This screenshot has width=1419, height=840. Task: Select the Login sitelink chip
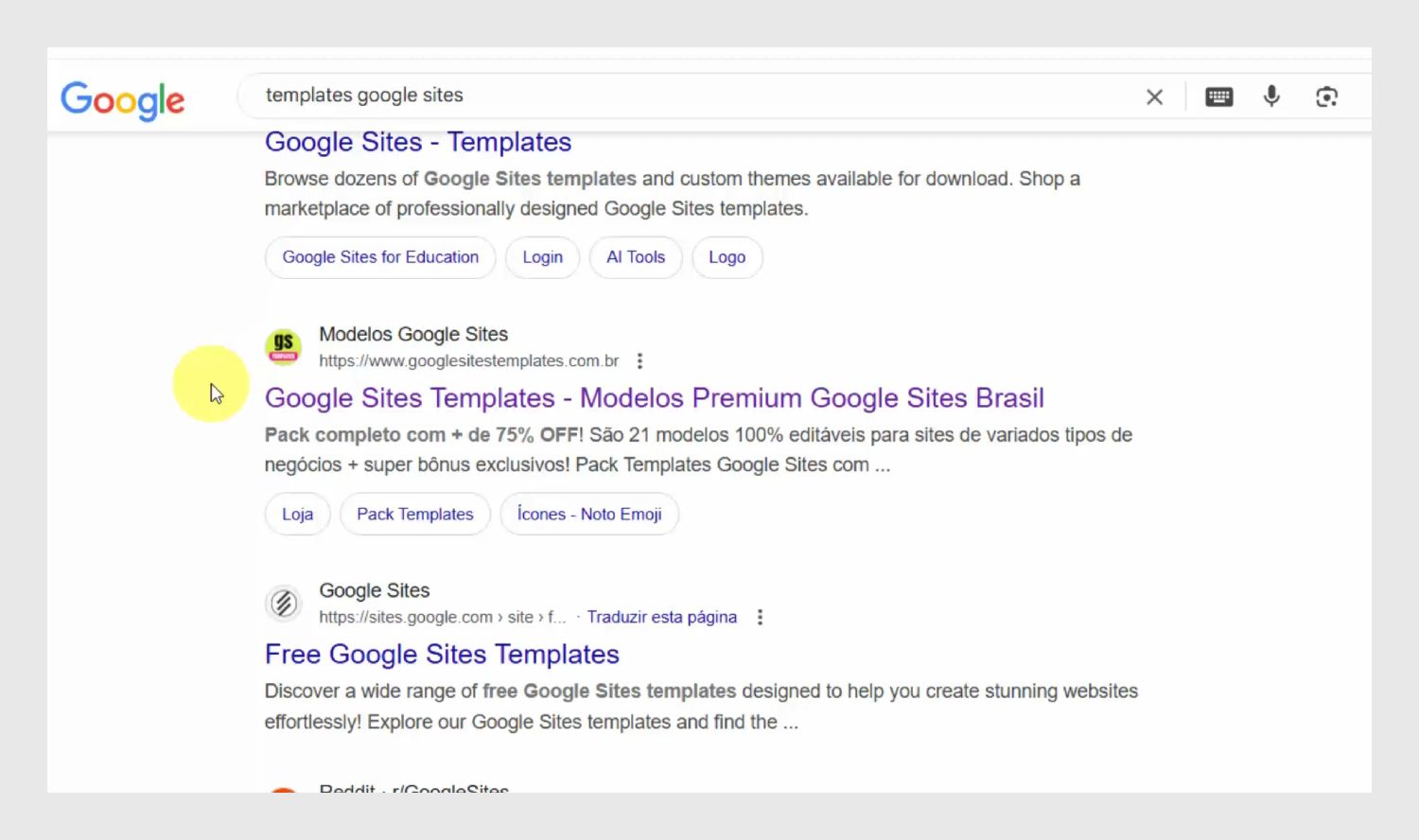(x=543, y=257)
